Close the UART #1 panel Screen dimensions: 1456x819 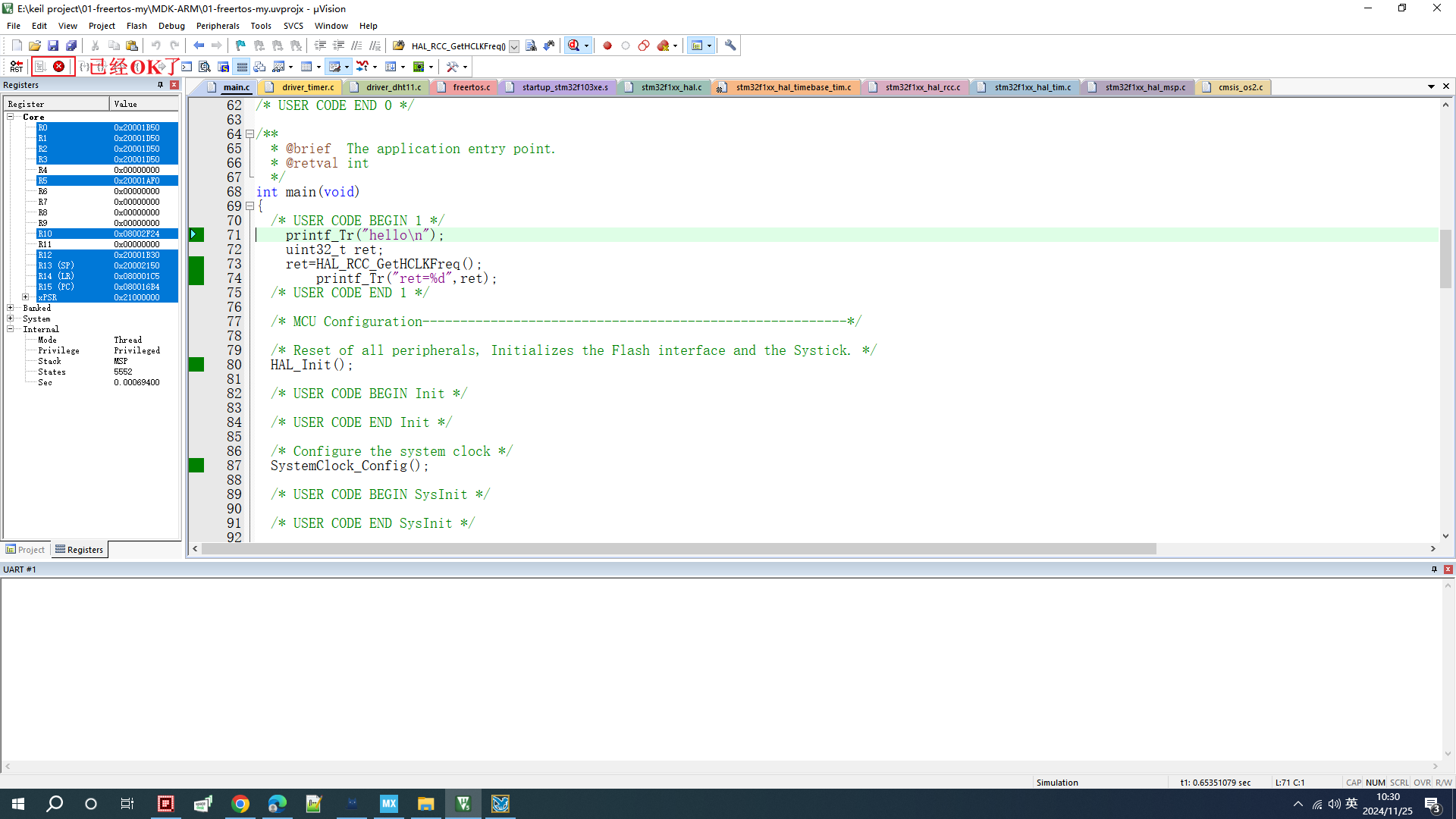click(1448, 570)
